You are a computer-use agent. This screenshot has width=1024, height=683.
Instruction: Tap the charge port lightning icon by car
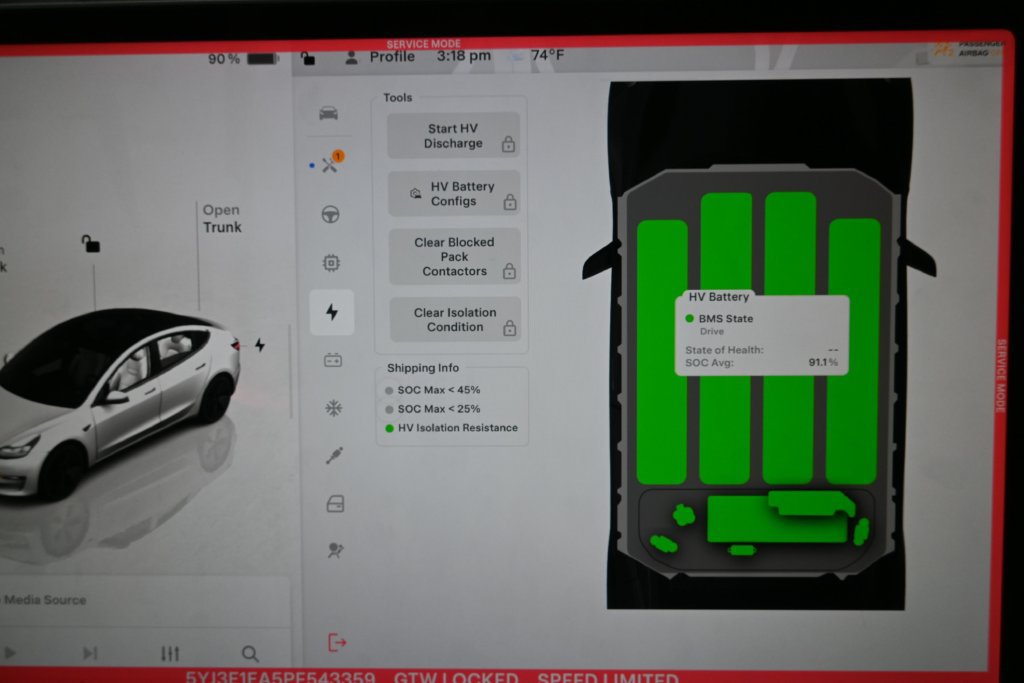pyautogui.click(x=260, y=345)
